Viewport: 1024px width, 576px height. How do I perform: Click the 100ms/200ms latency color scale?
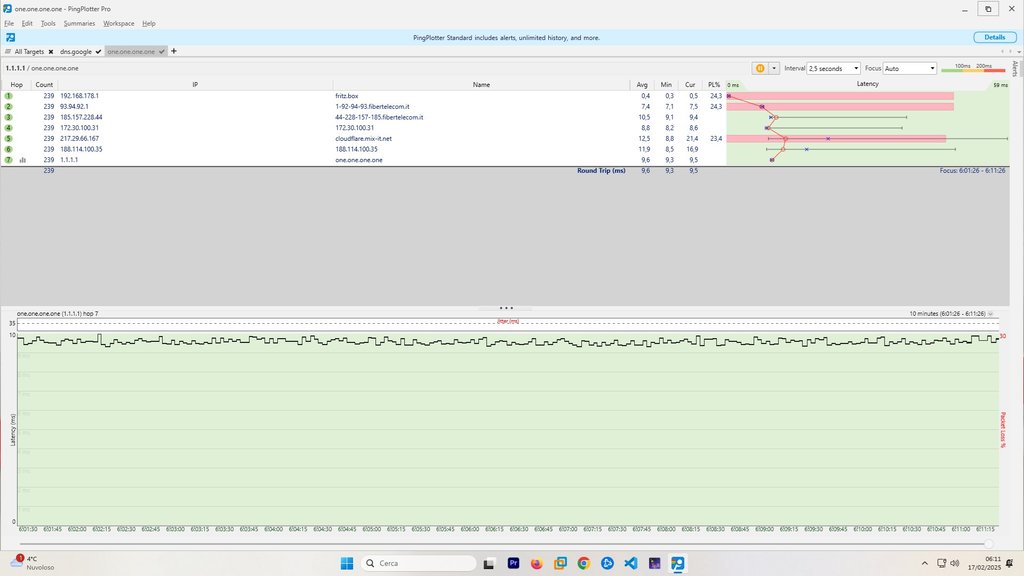[x=973, y=68]
